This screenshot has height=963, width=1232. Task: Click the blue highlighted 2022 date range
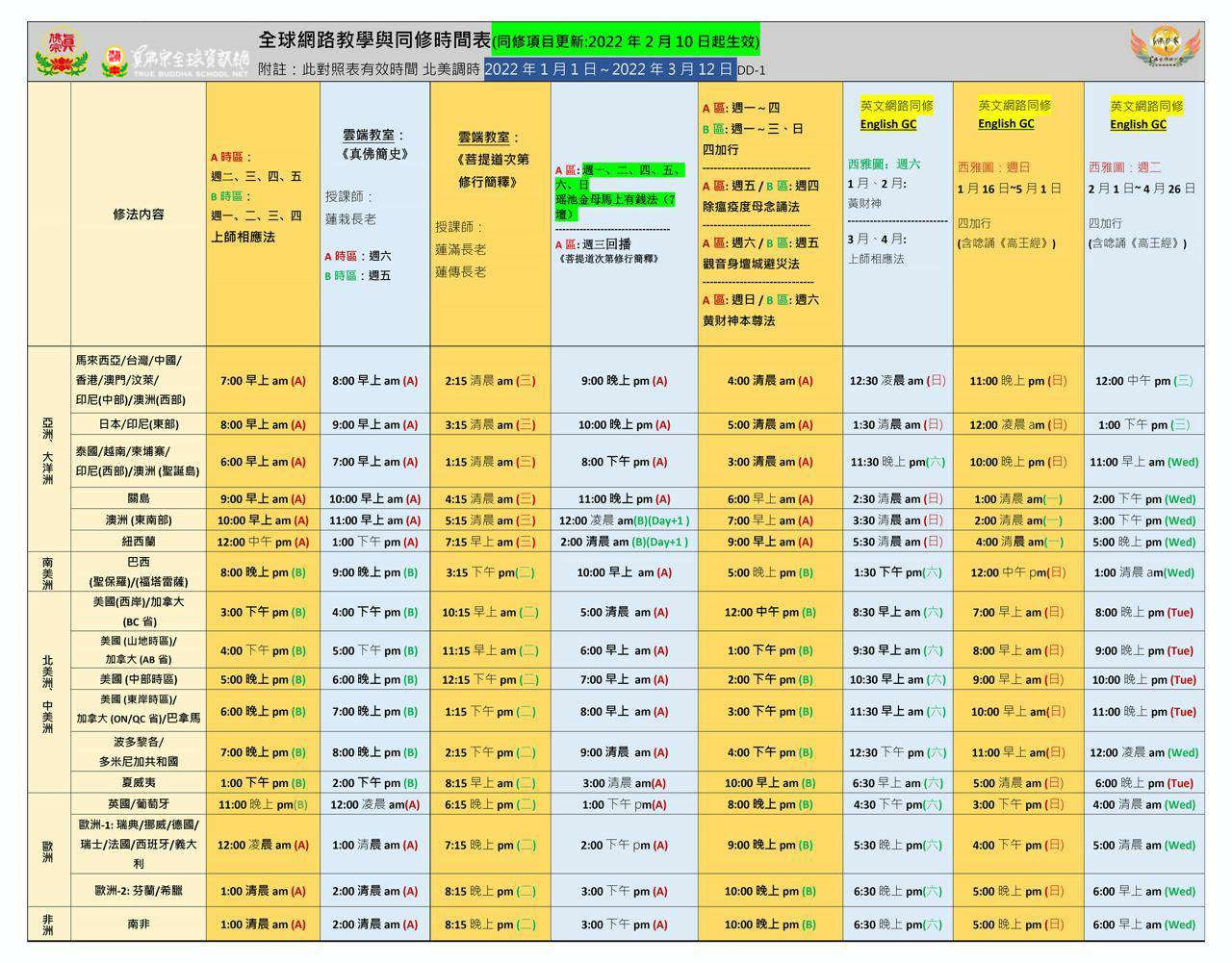[x=608, y=69]
